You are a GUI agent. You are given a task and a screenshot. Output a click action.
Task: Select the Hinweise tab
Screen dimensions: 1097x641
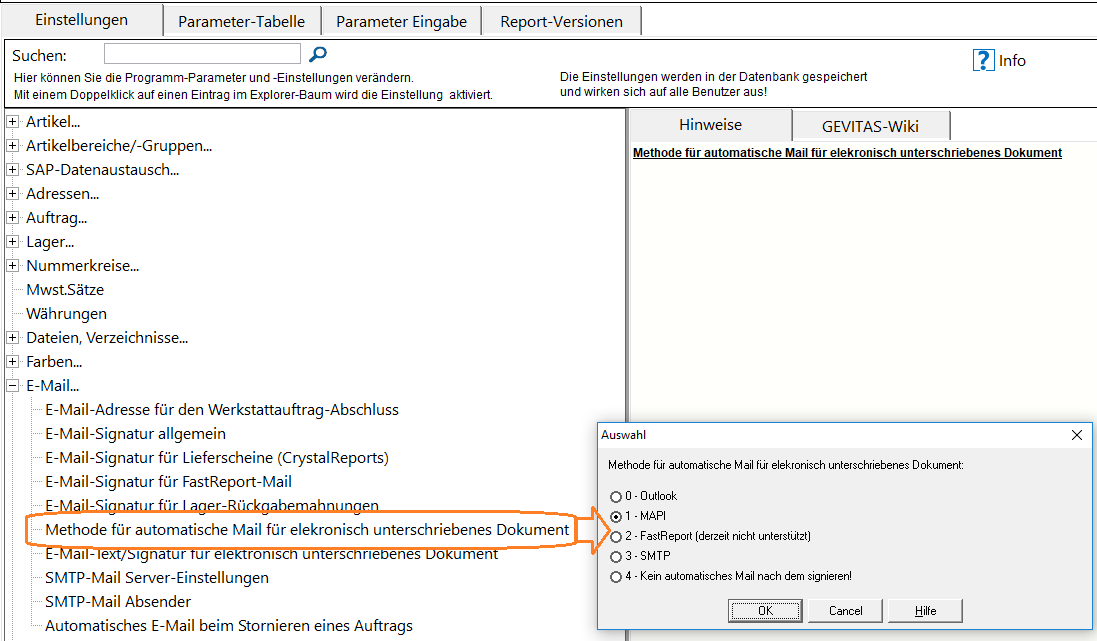(710, 125)
